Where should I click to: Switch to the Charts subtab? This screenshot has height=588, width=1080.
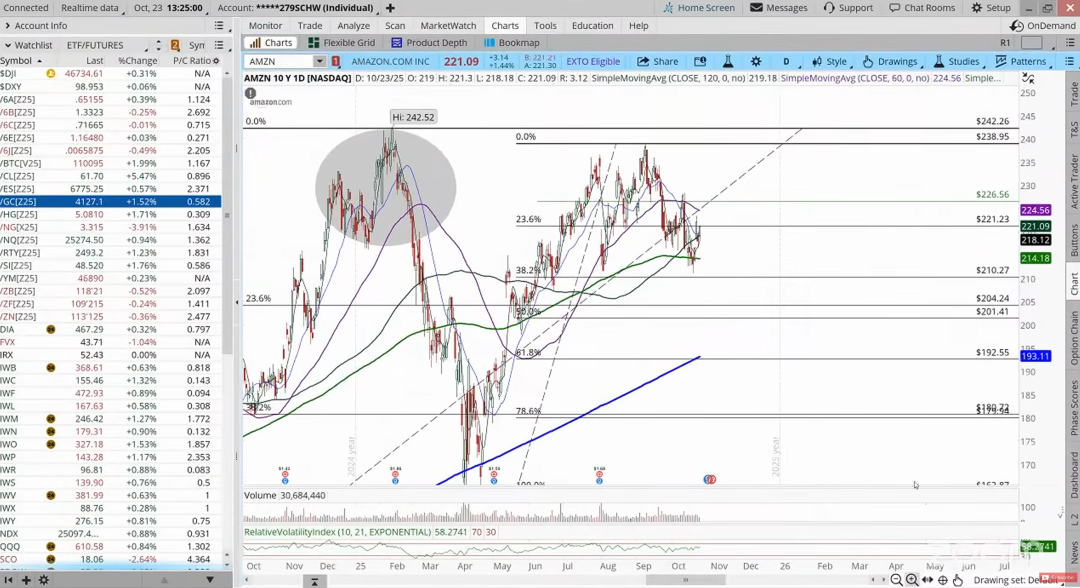(x=271, y=43)
